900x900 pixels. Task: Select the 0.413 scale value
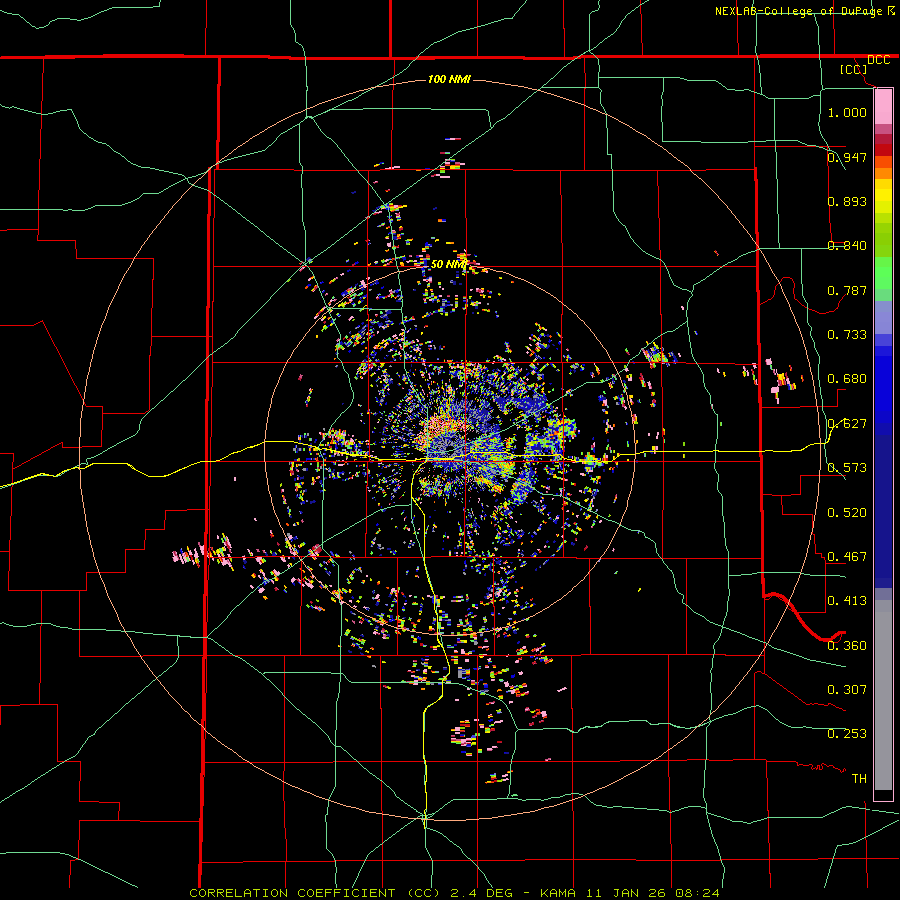(847, 600)
